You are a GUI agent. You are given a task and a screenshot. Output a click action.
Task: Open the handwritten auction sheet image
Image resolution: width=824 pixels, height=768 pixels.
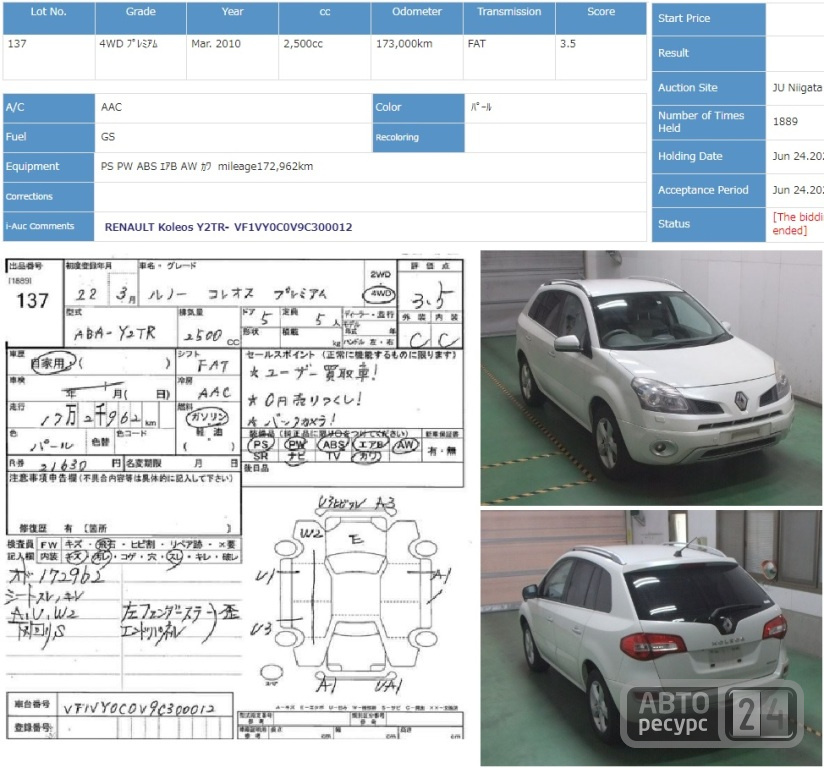pos(235,499)
